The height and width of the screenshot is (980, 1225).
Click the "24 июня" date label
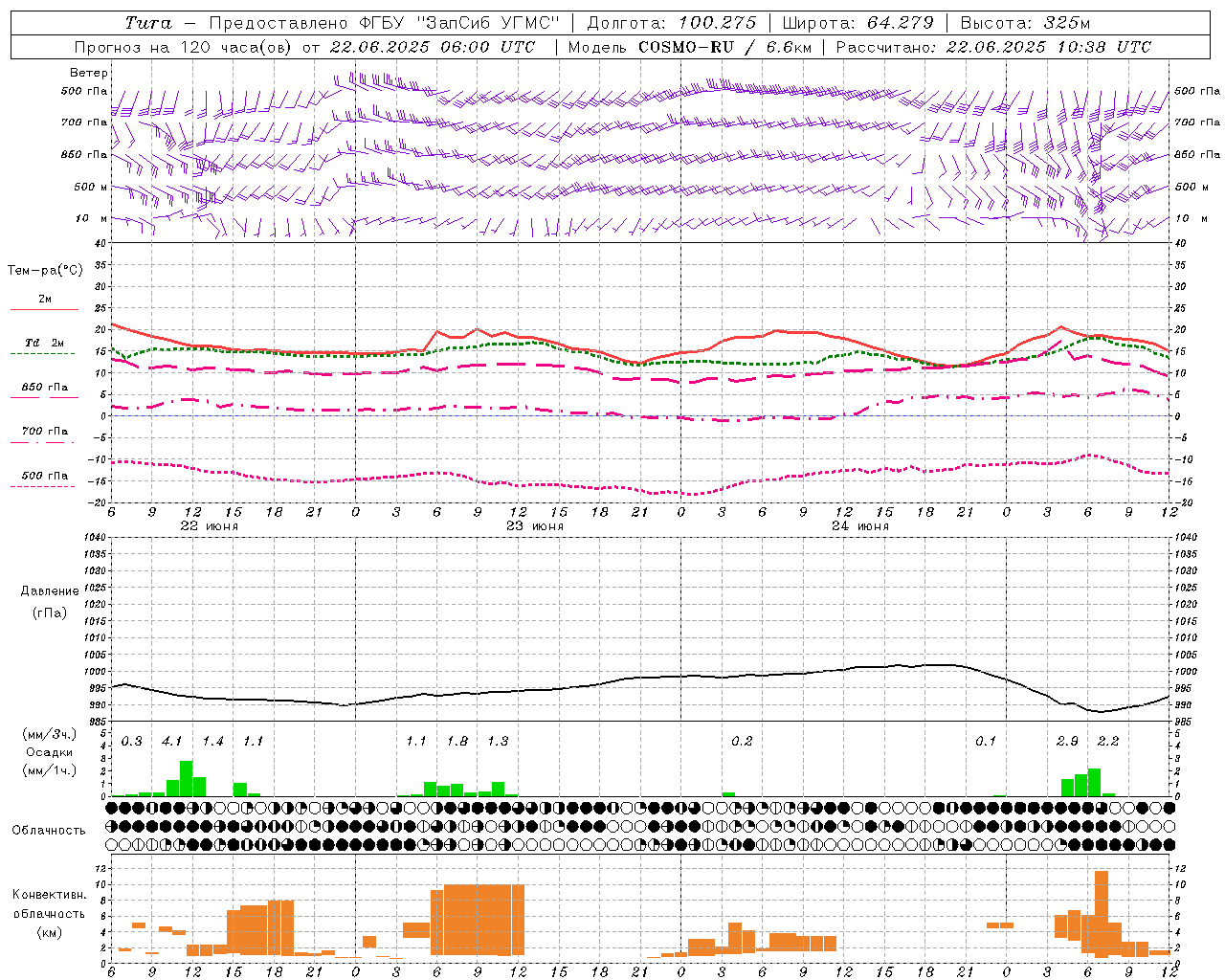coord(859,526)
